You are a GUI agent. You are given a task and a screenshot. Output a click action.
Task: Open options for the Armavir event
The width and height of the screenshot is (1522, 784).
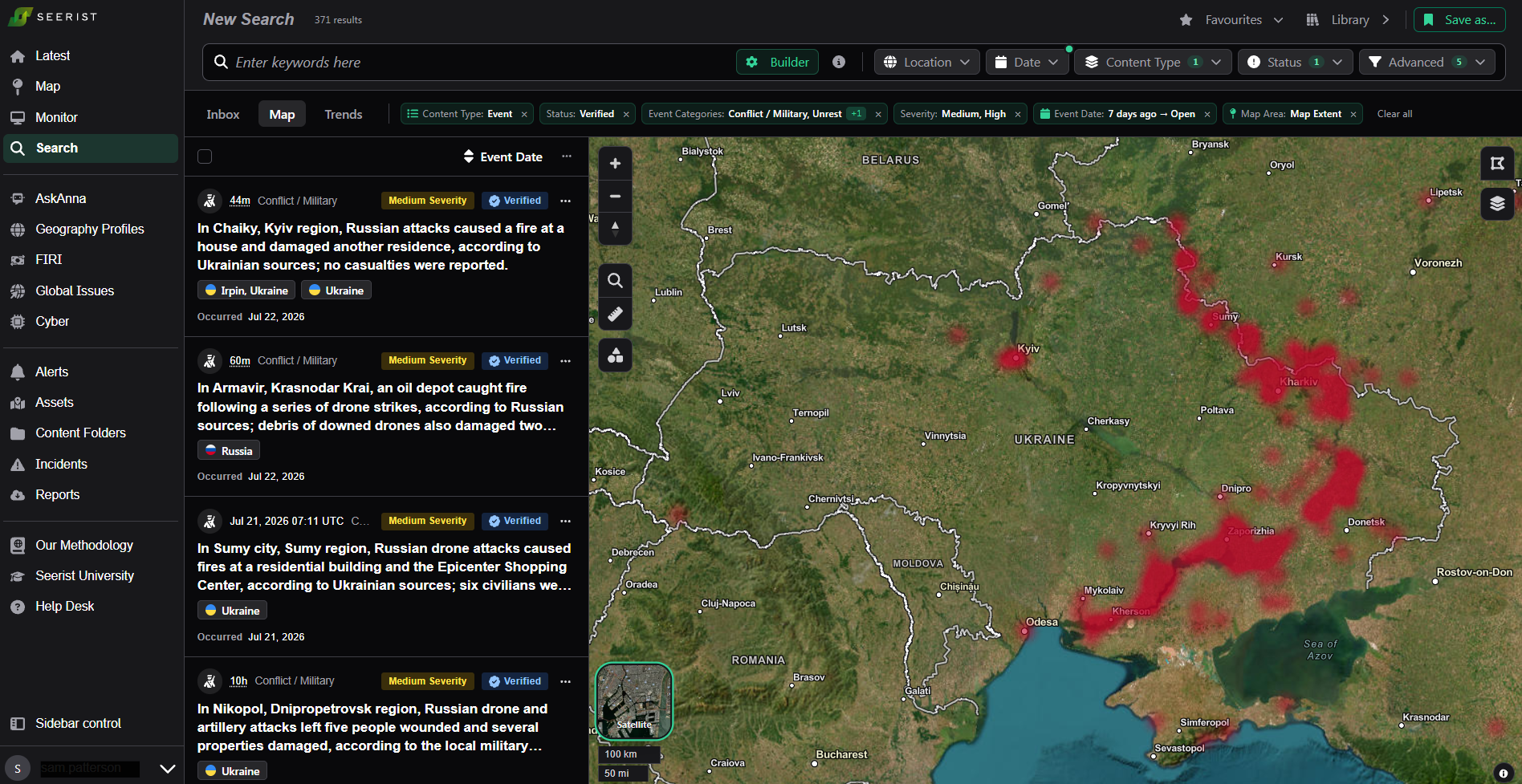tap(566, 360)
